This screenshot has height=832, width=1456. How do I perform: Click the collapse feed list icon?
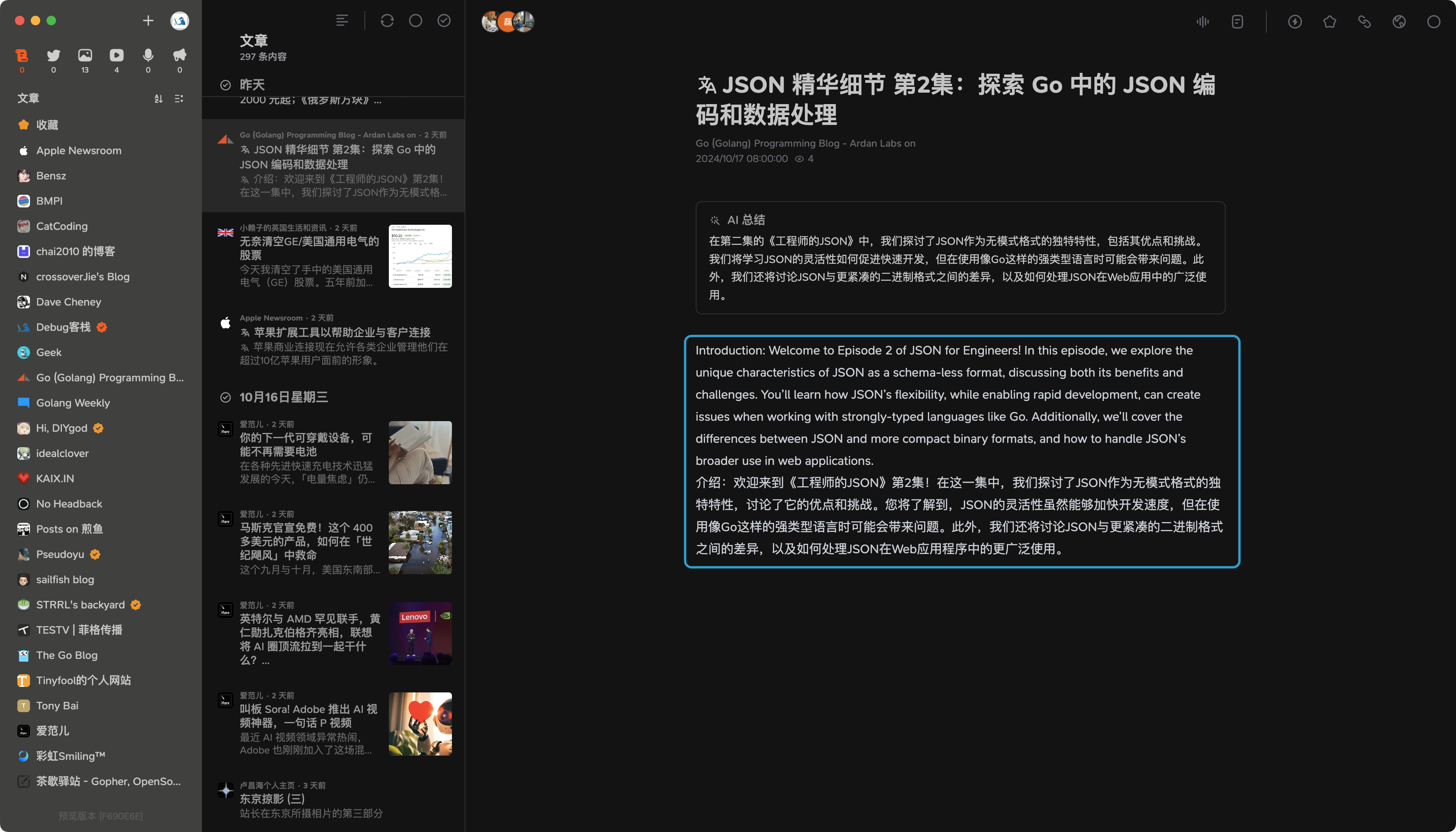[179, 98]
